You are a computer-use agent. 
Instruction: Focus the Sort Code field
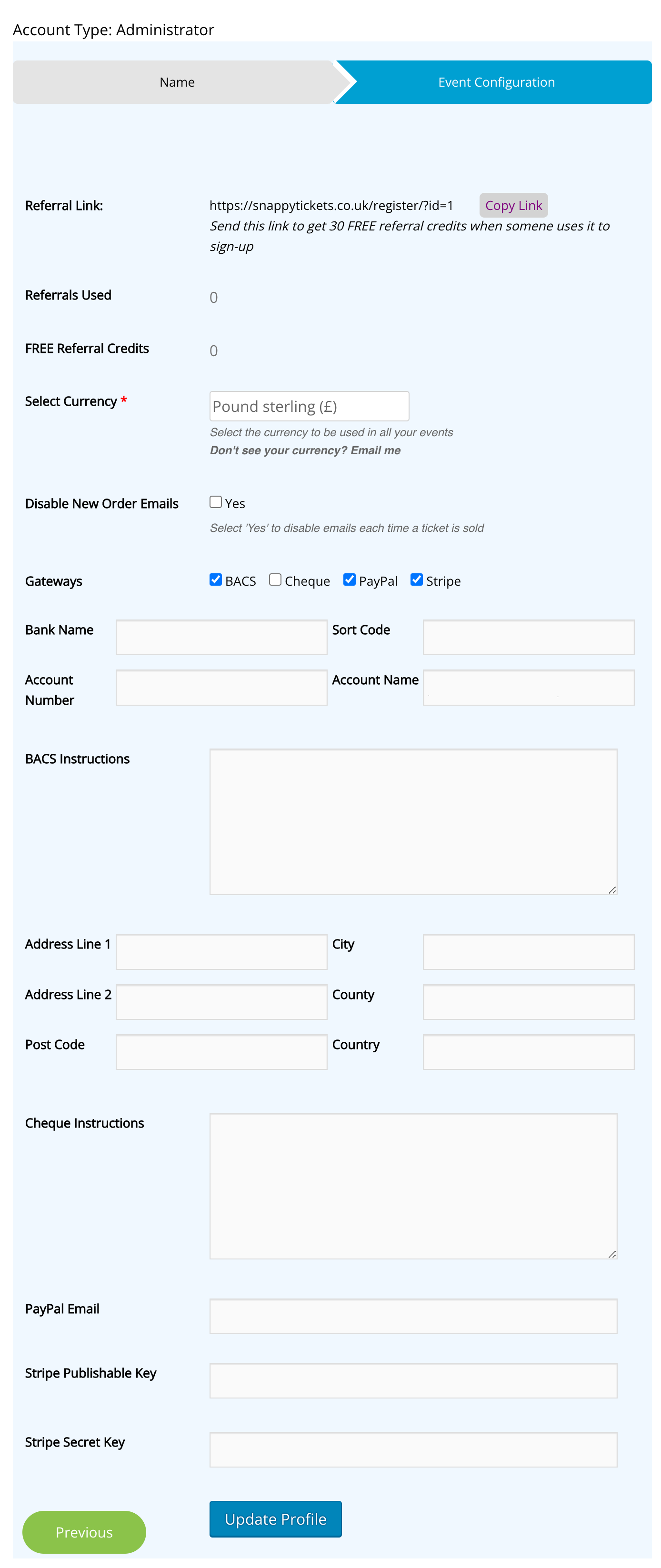point(528,637)
